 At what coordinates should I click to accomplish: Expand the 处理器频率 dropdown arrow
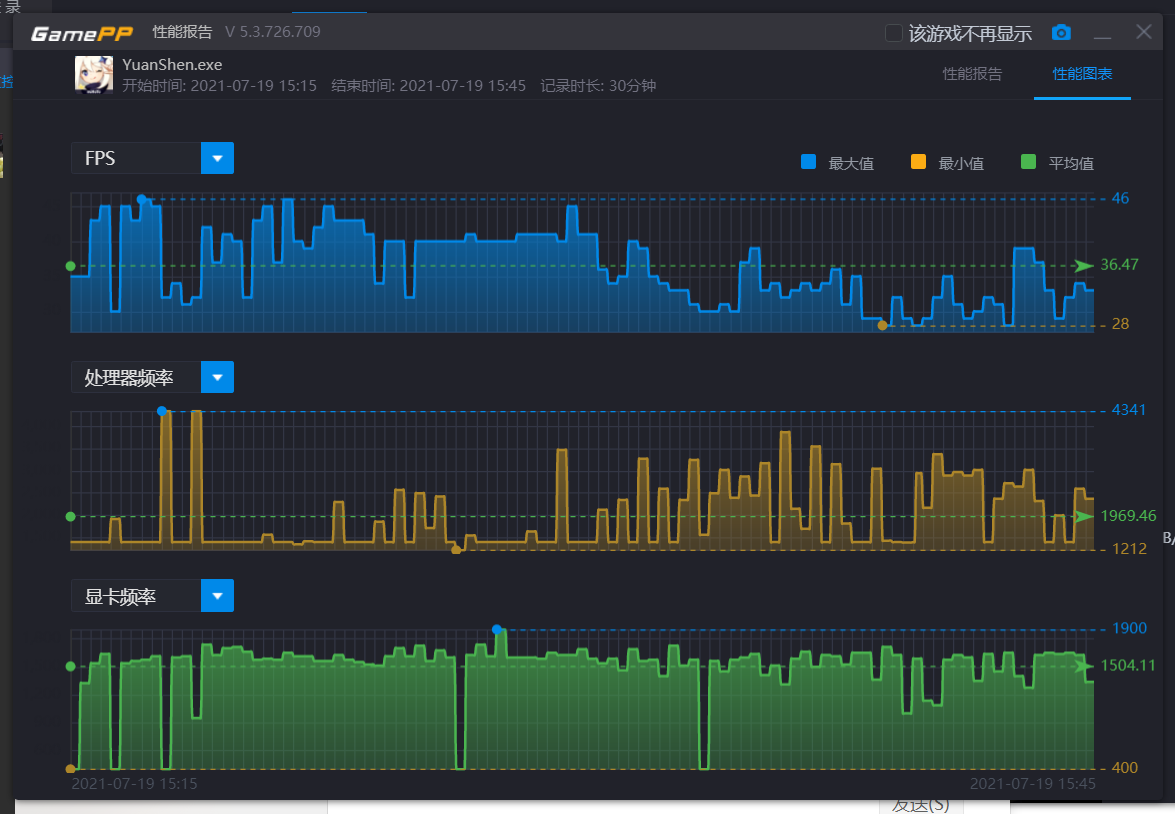(217, 377)
